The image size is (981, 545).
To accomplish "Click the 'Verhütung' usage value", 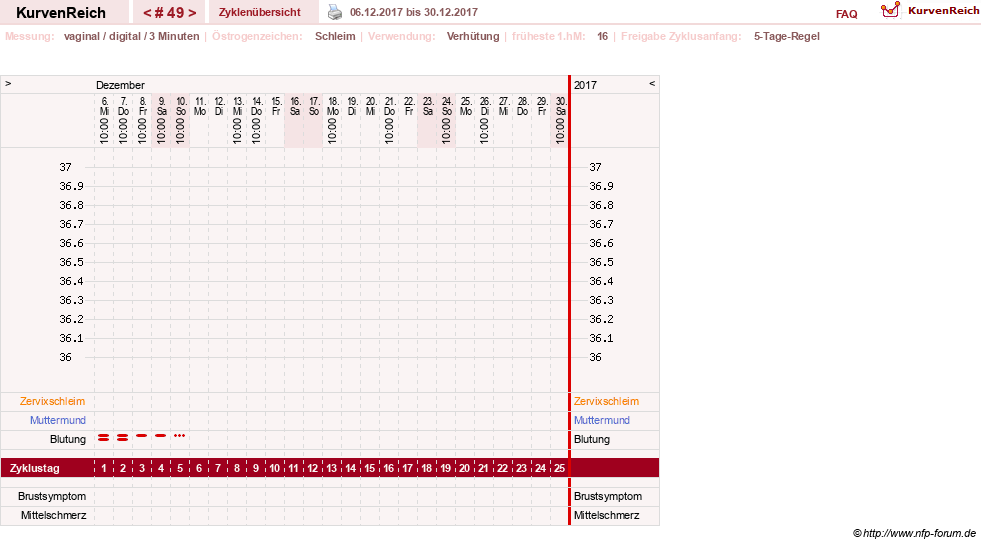I will pyautogui.click(x=473, y=36).
